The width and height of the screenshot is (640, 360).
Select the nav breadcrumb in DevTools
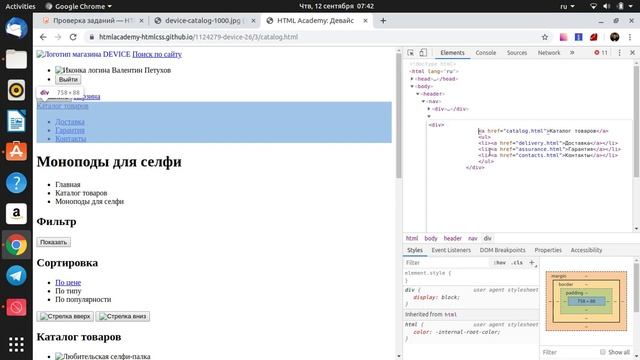(x=473, y=238)
